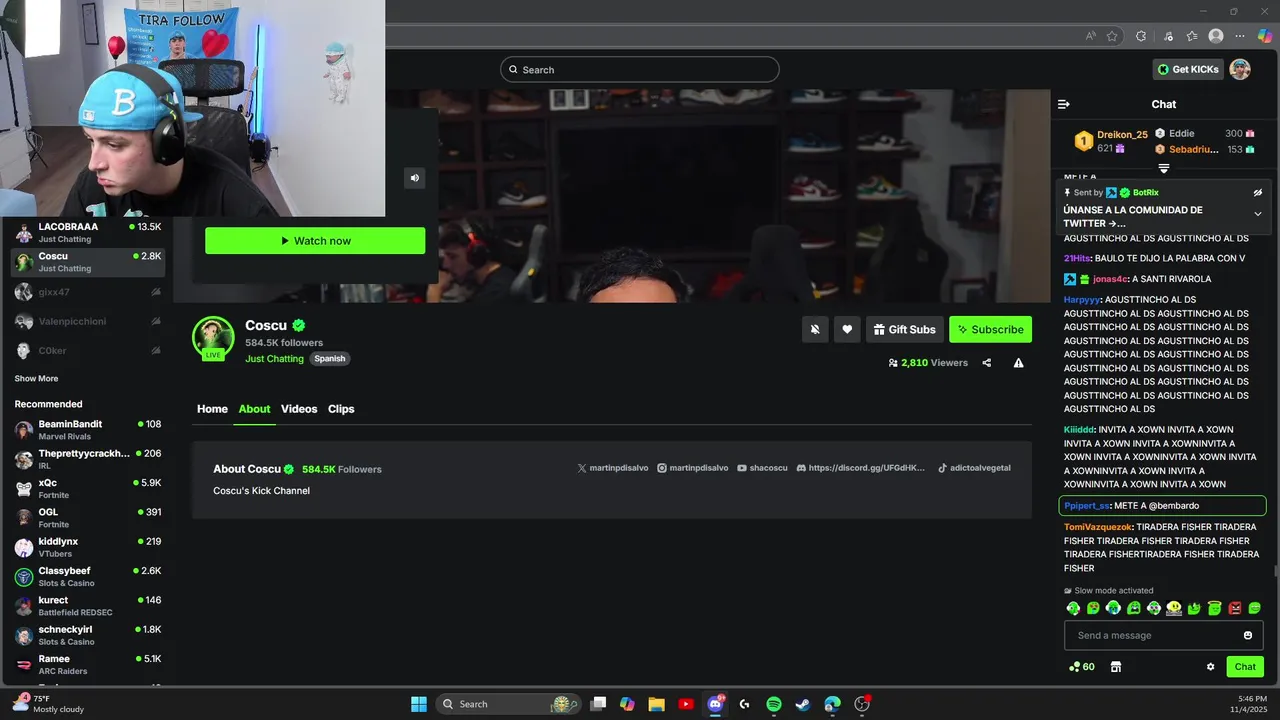This screenshot has height=720, width=1280.
Task: Click the 60 channel points icon
Action: (x=1082, y=667)
